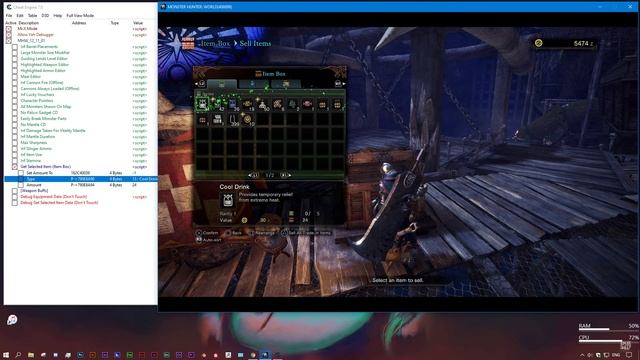Turn on the Max Sharpness cheat
The image size is (640, 360).
pyautogui.click(x=15, y=142)
